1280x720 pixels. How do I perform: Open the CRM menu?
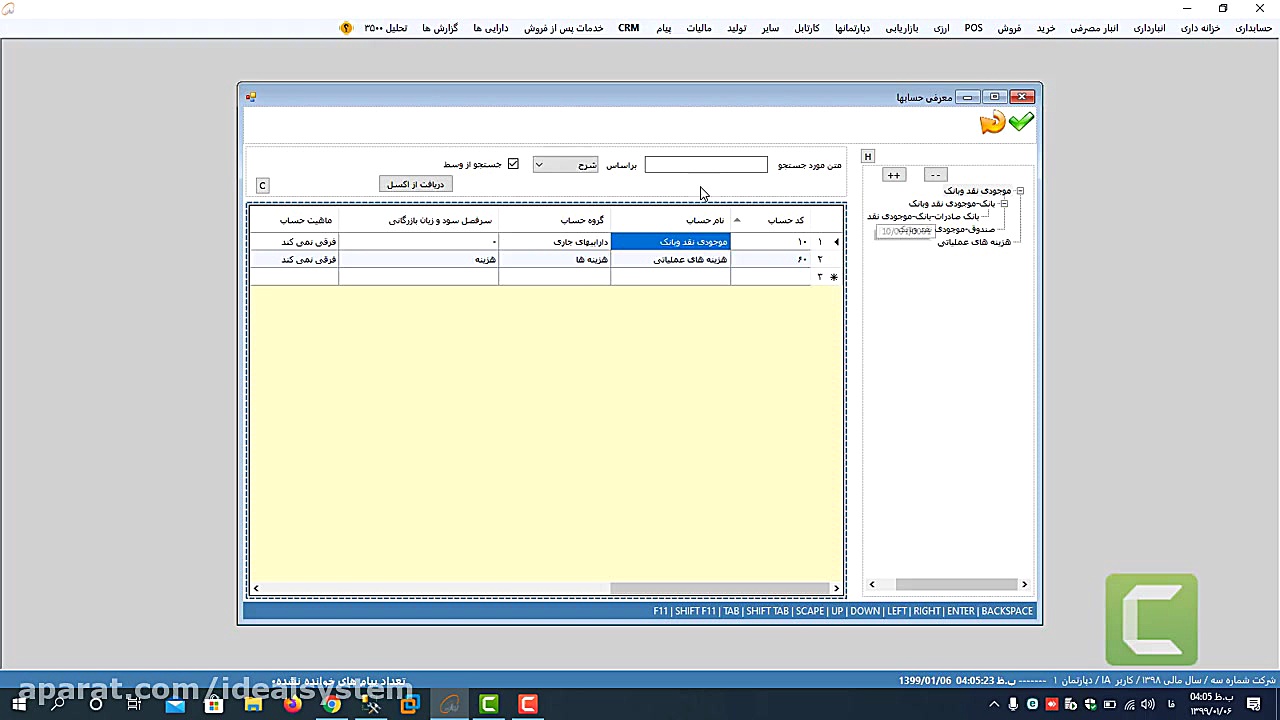[628, 28]
